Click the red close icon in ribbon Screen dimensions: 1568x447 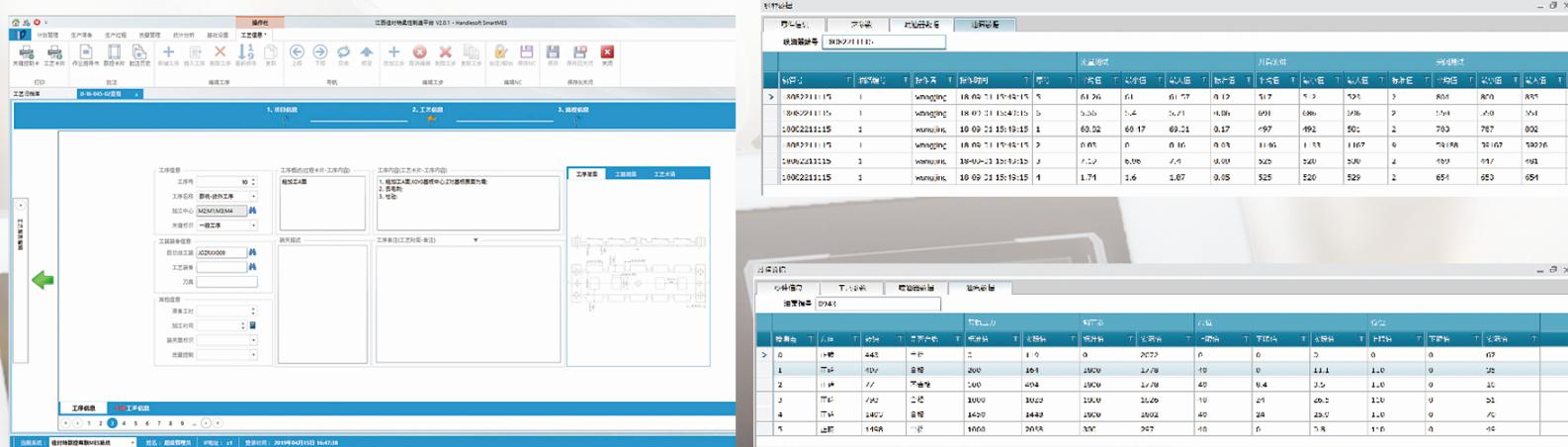607,53
